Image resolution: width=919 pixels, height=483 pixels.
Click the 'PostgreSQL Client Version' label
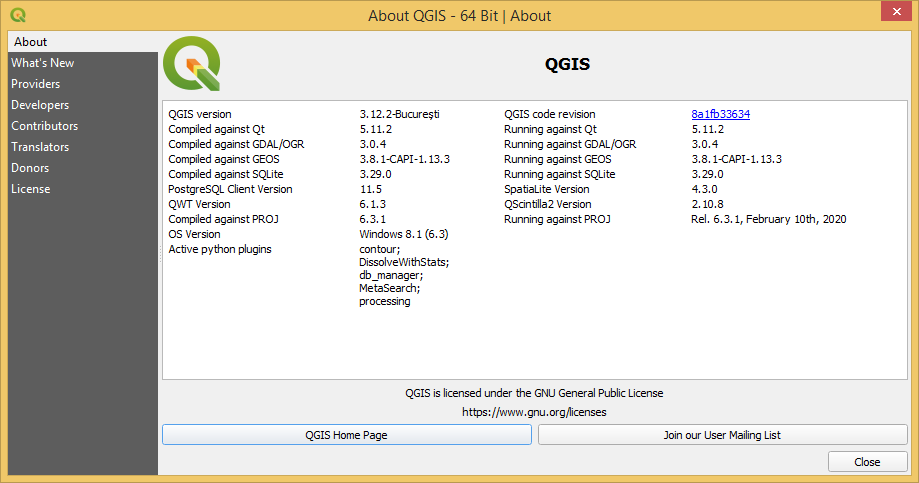point(230,189)
